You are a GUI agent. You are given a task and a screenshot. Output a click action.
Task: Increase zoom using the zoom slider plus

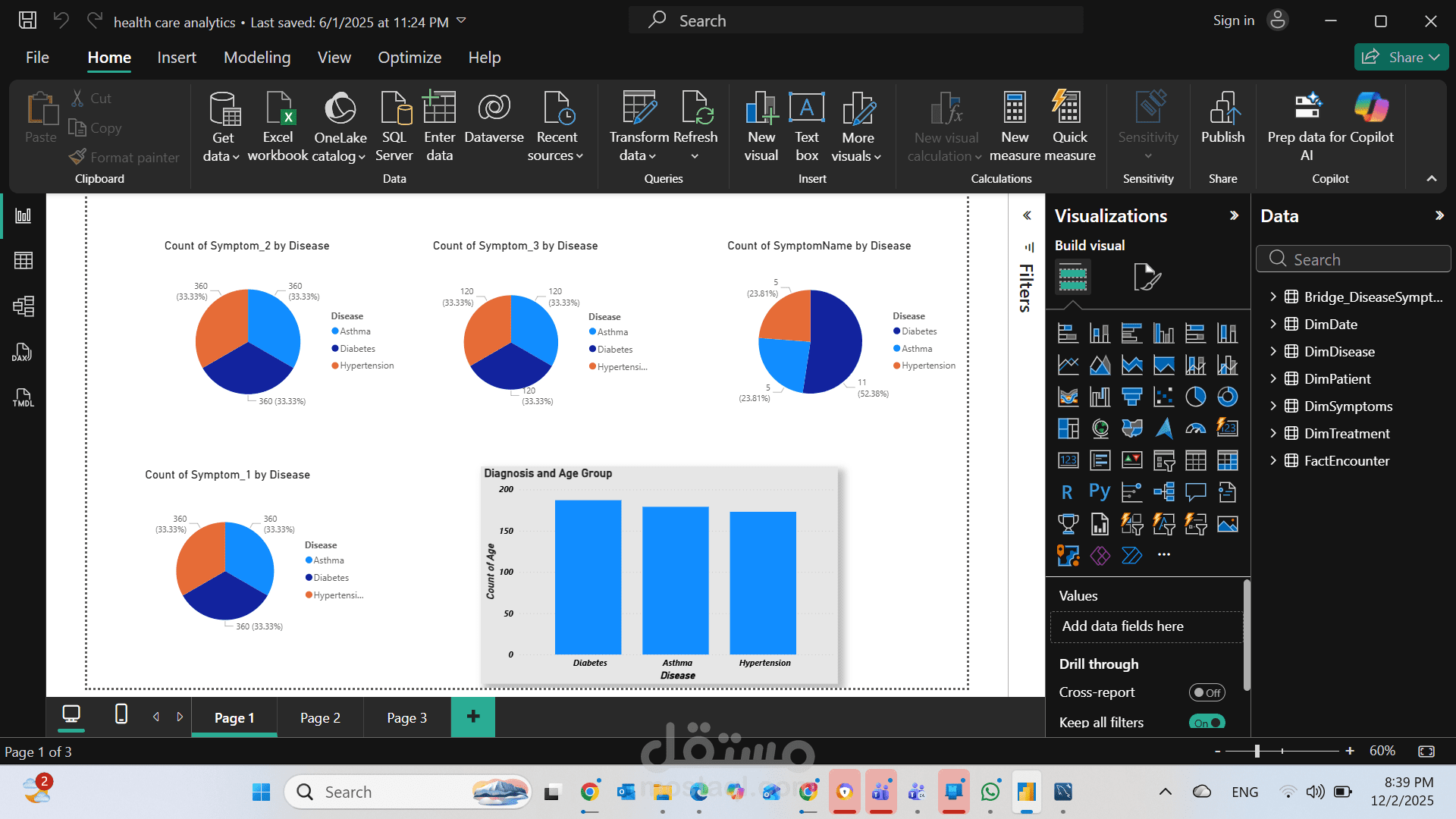coord(1349,751)
